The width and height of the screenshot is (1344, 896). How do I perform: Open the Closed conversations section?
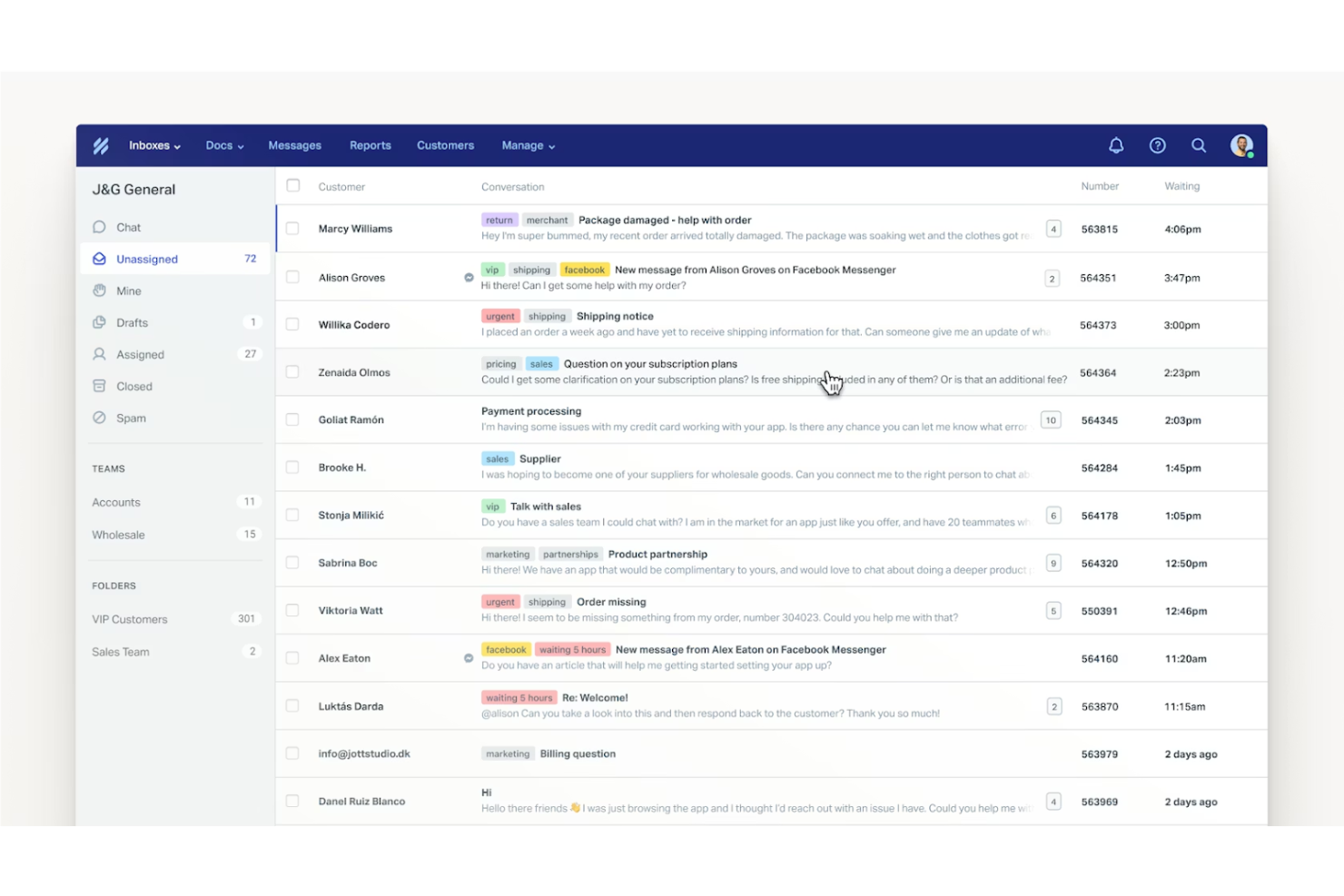coord(133,386)
